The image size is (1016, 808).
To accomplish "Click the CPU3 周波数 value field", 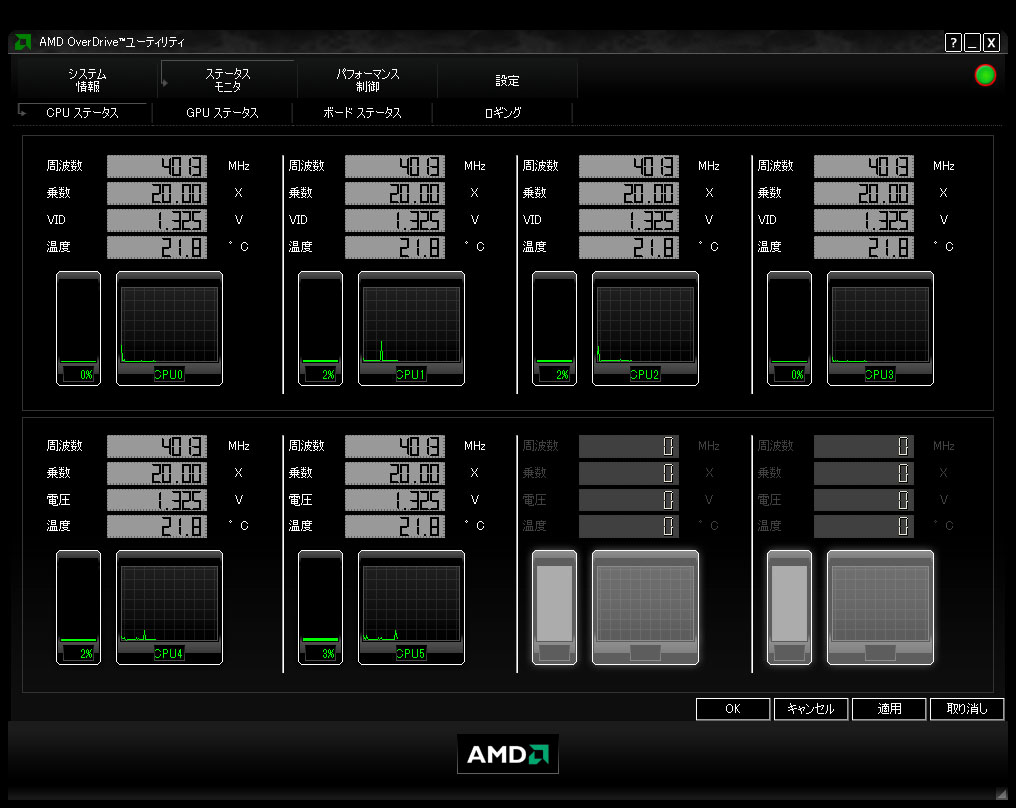I will pos(864,167).
